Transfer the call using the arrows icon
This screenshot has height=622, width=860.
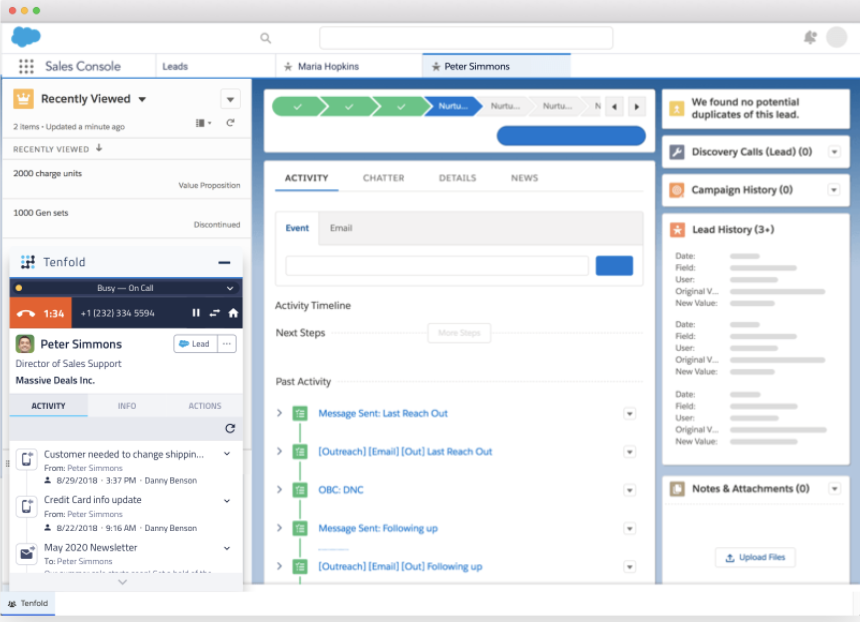[x=214, y=313]
